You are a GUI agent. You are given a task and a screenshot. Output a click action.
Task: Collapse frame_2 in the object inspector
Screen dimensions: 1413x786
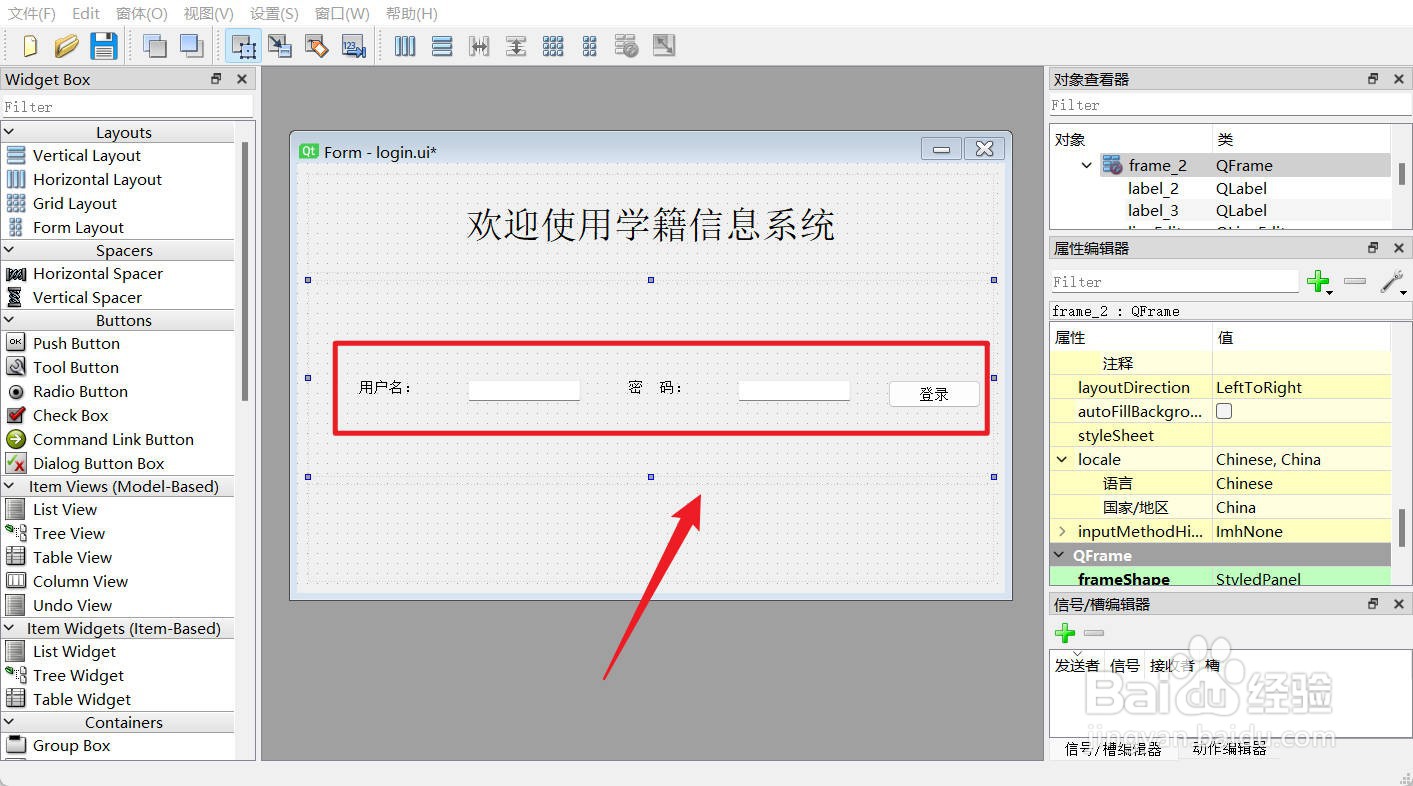click(x=1084, y=165)
